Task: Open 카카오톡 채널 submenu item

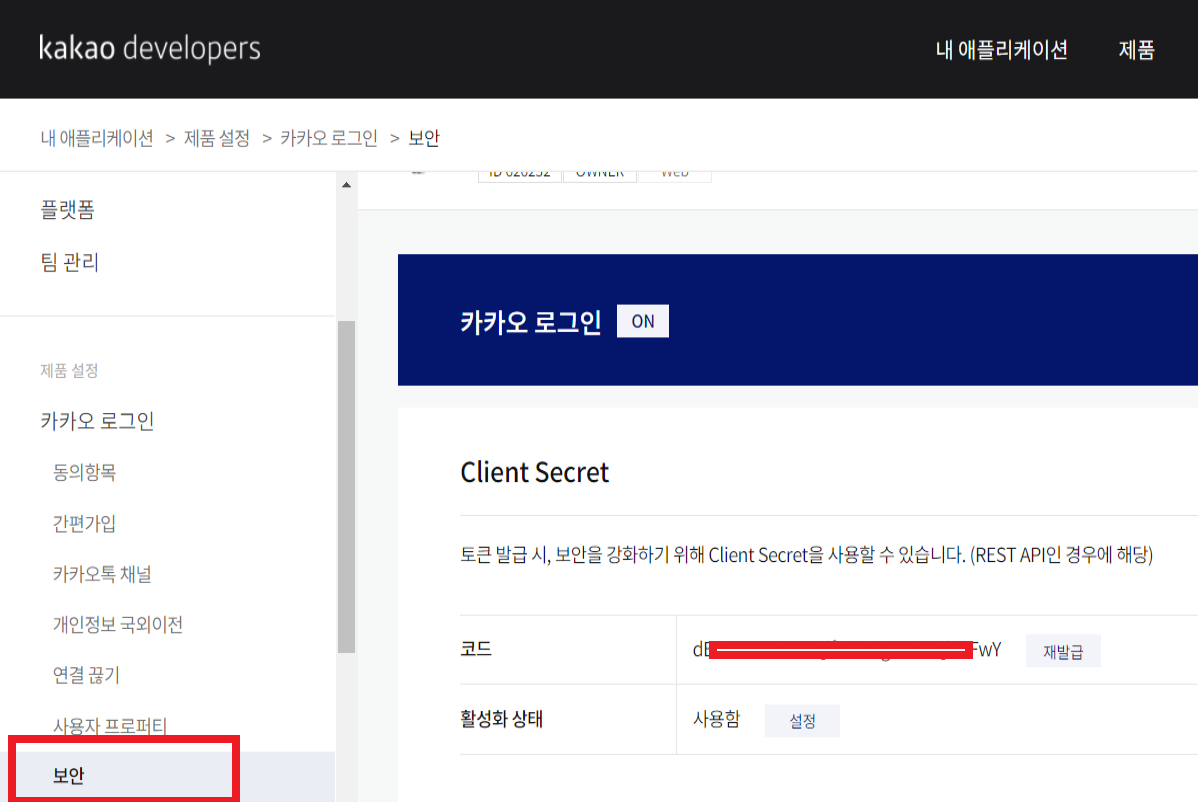Action: 102,574
